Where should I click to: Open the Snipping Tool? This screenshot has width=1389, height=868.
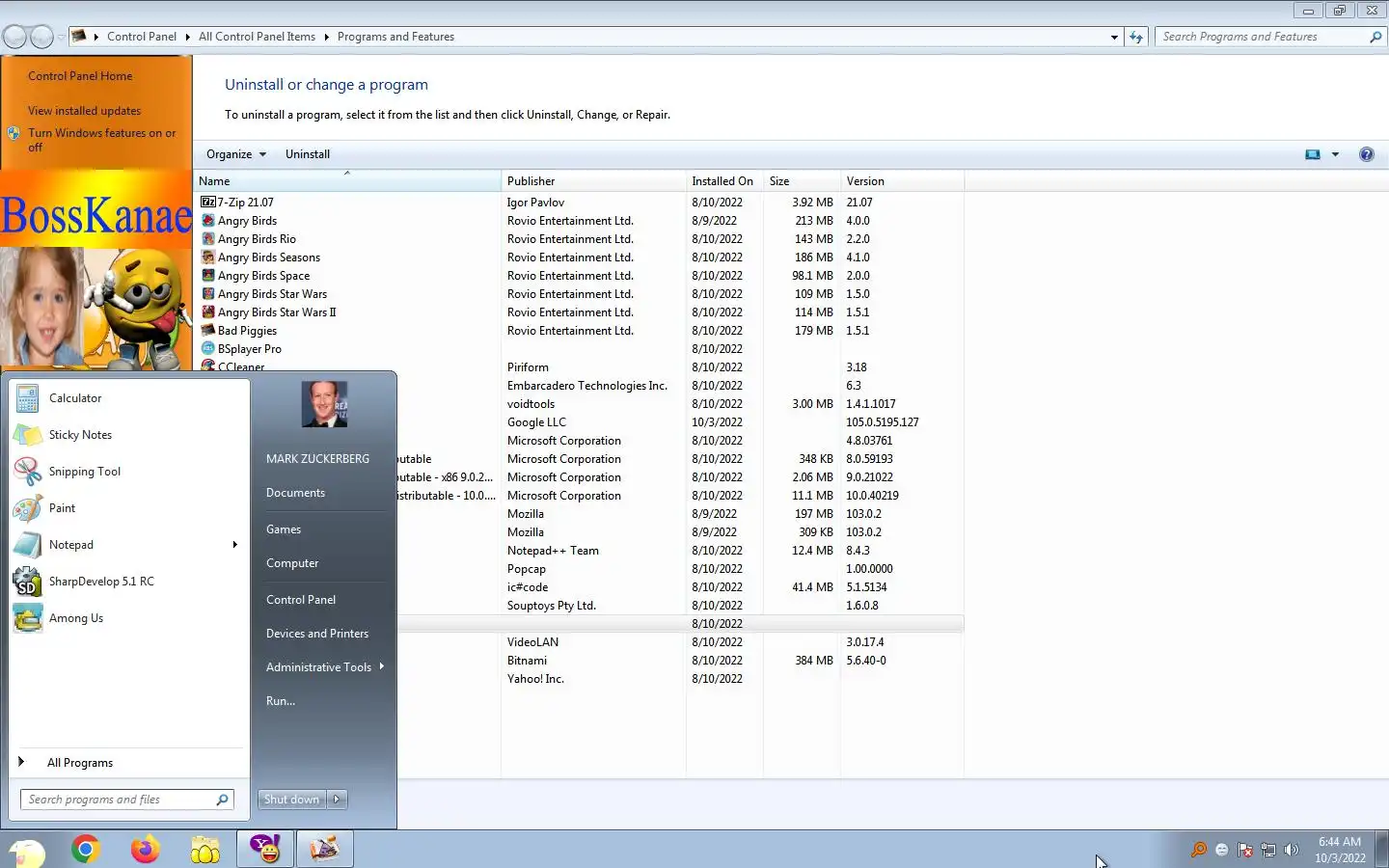click(x=129, y=472)
